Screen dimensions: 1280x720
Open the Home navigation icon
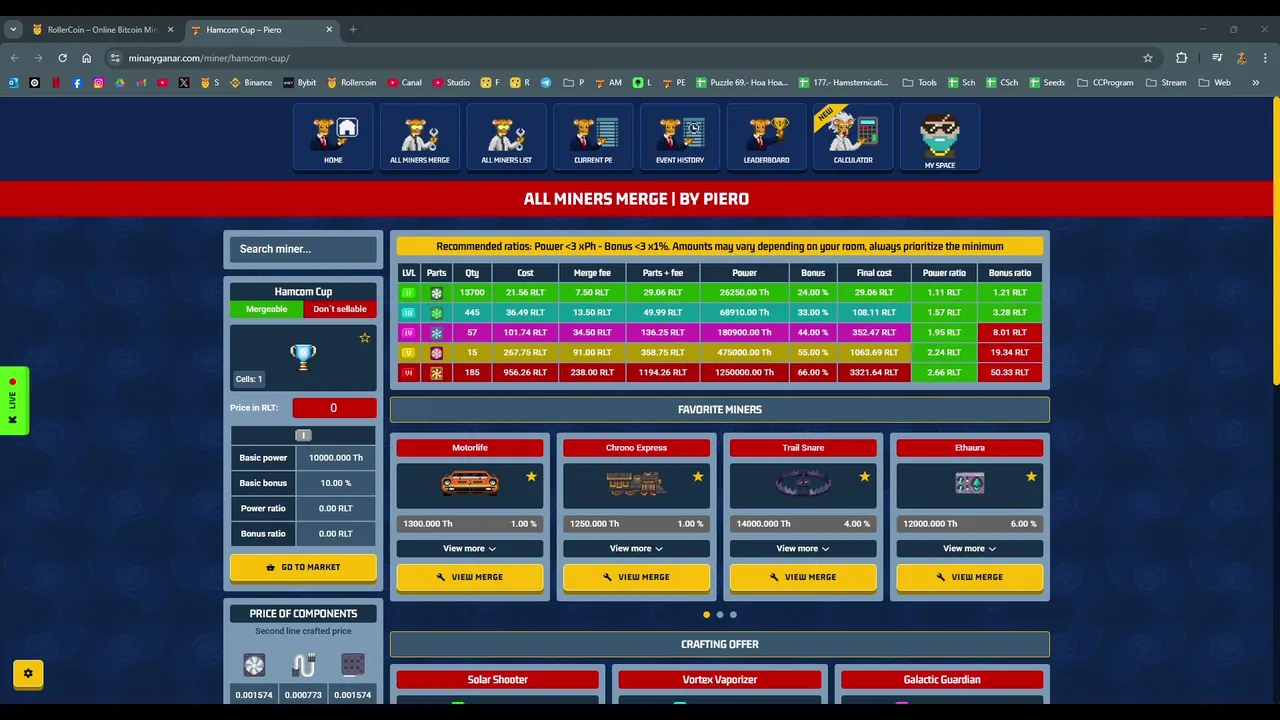(x=333, y=137)
